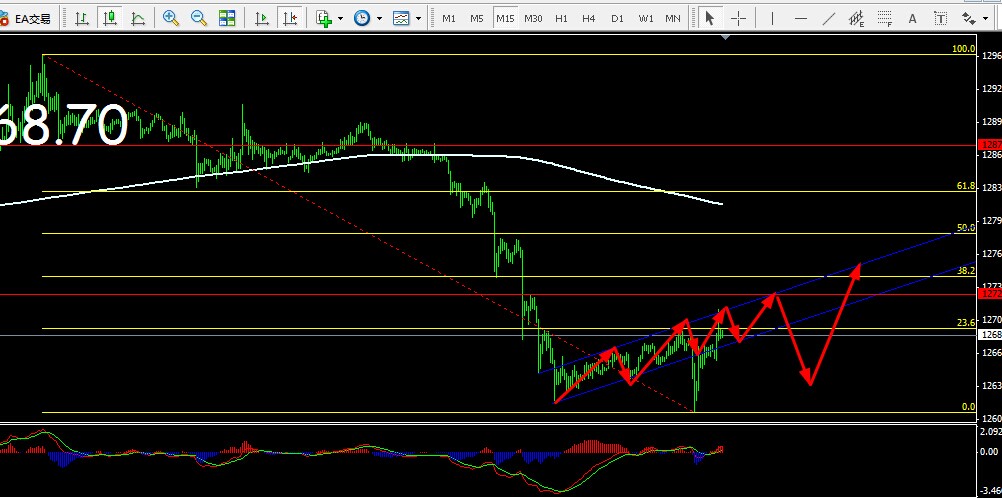
Task: Select the M1 timeframe
Action: (x=449, y=19)
